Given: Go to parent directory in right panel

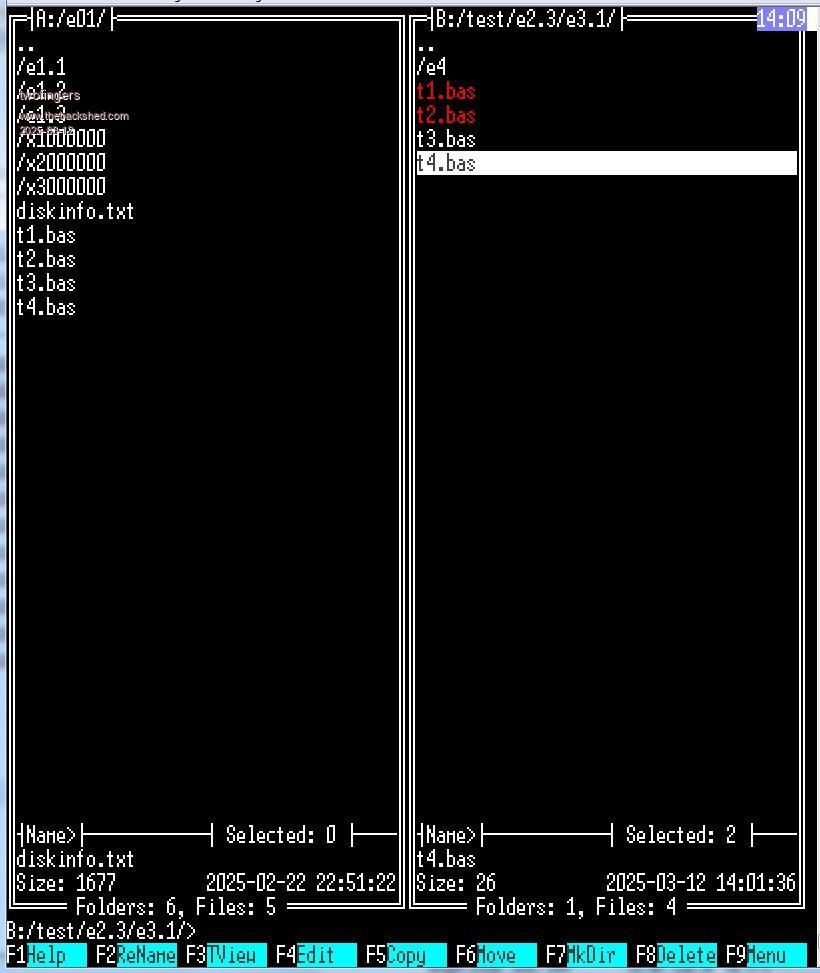Looking at the screenshot, I should [426, 44].
